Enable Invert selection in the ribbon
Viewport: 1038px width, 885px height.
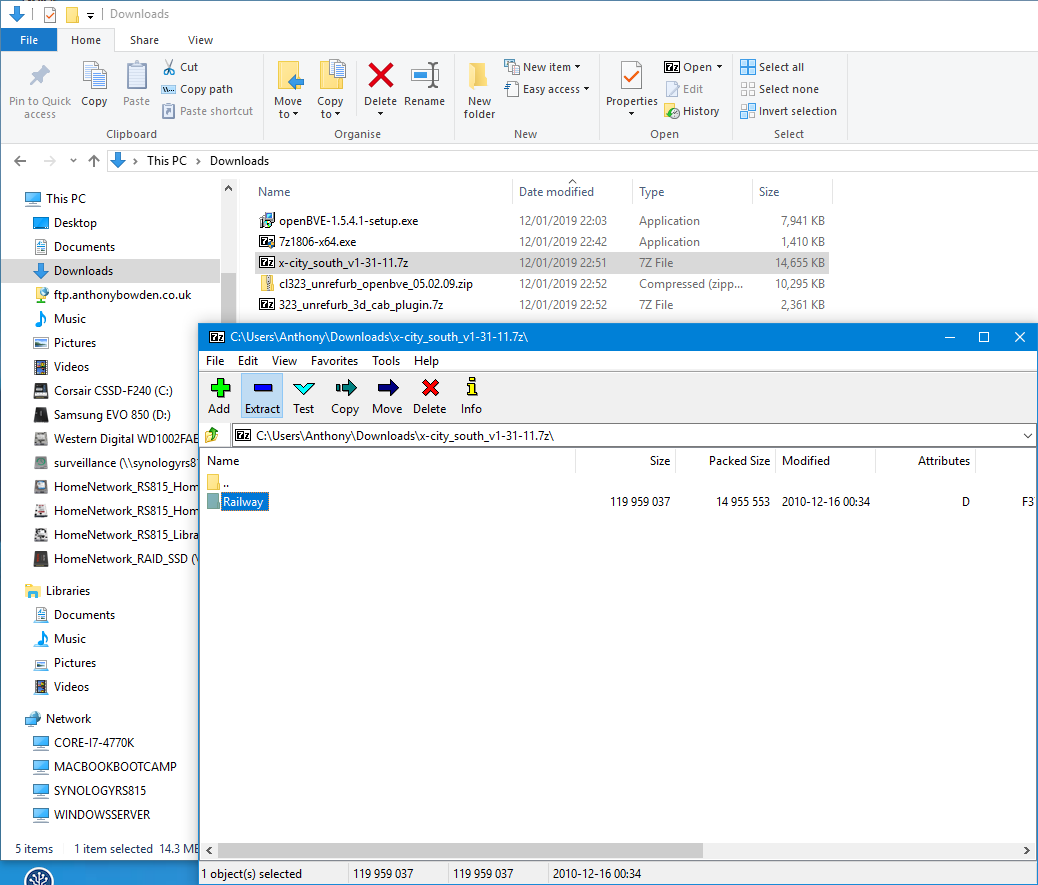tap(789, 110)
